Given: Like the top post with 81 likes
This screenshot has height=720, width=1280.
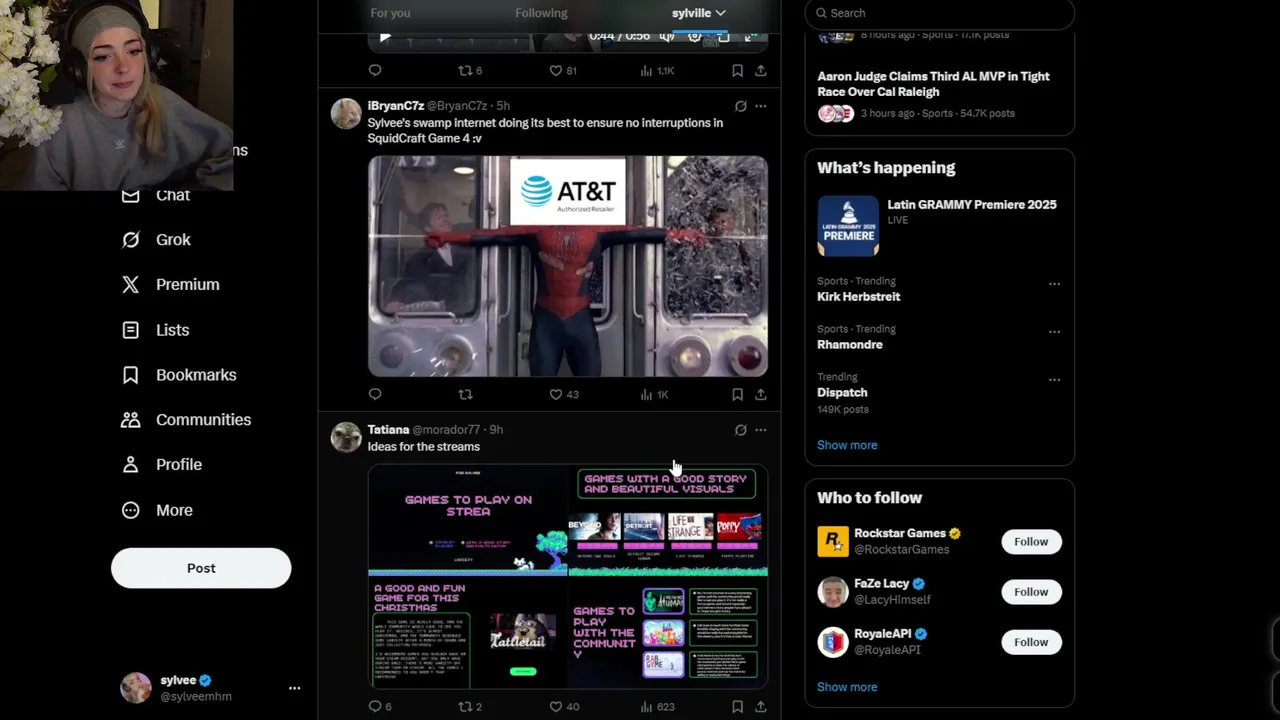Looking at the screenshot, I should coord(564,70).
